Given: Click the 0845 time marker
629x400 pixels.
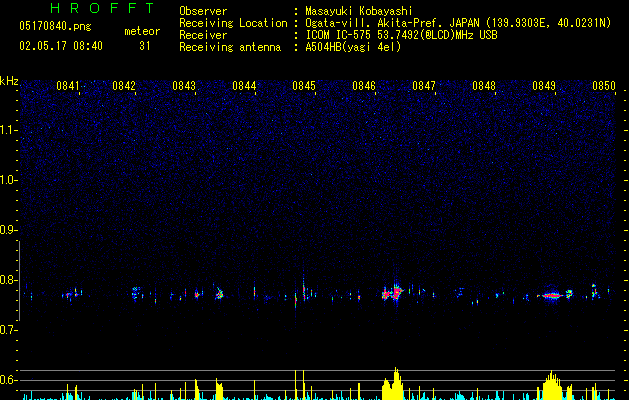Looking at the screenshot, I should (304, 85).
